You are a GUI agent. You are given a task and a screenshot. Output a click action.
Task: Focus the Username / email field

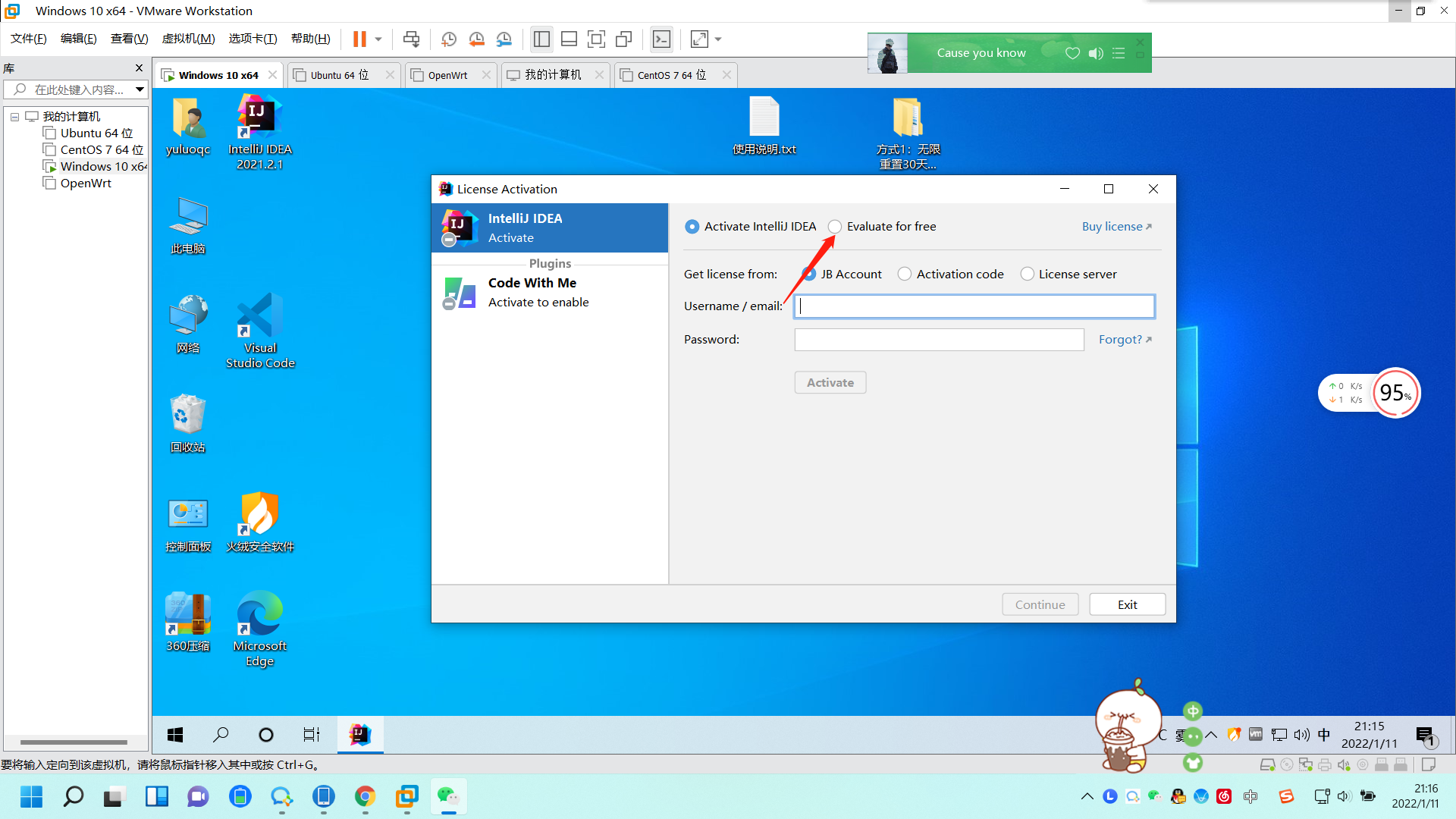pos(974,306)
